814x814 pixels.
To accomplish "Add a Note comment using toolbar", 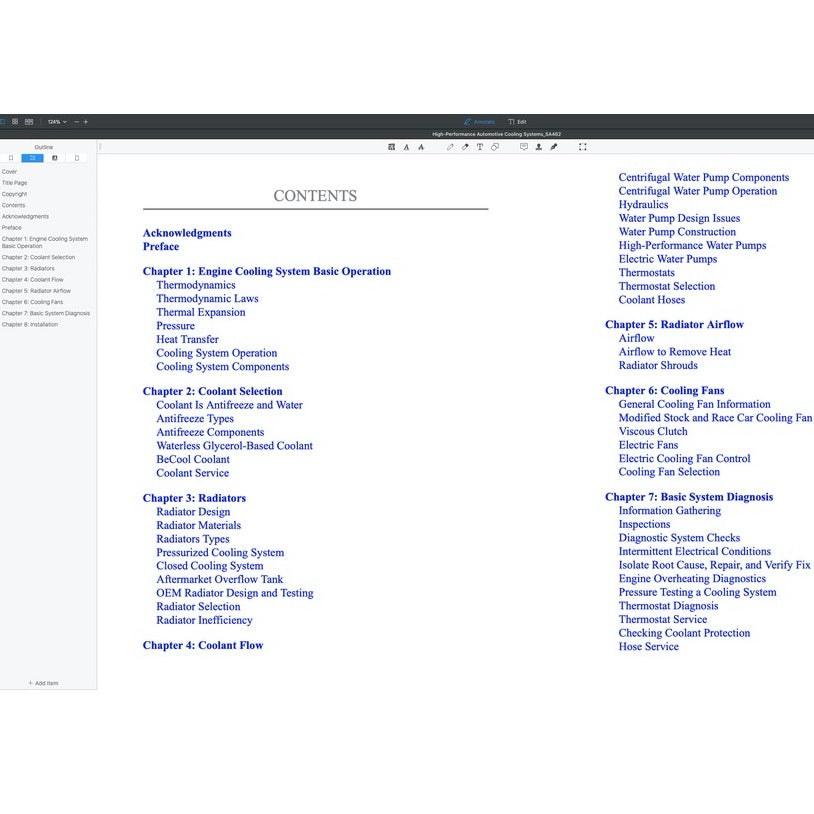I will point(523,147).
